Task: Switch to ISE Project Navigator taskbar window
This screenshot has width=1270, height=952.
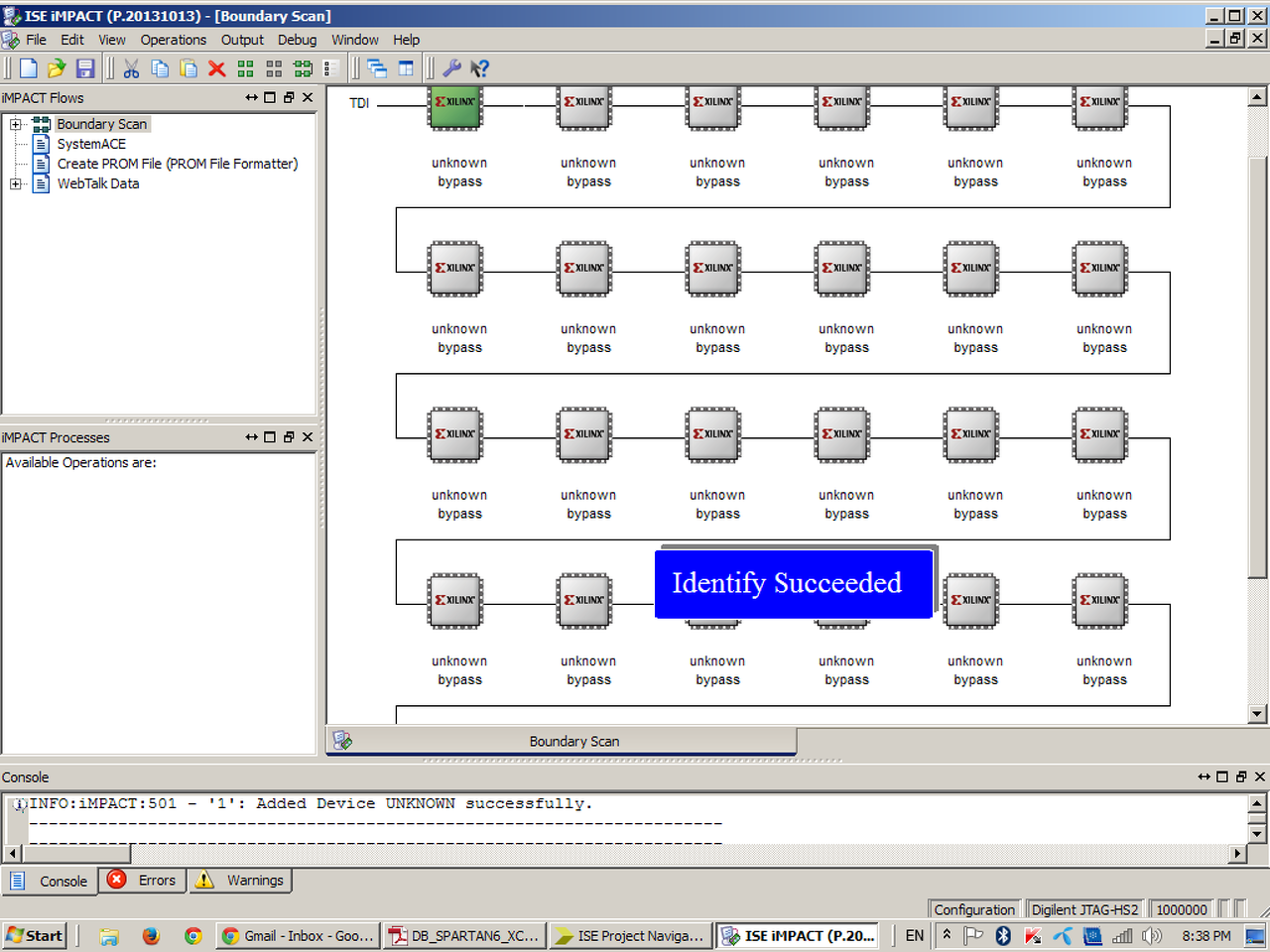Action: point(630,935)
